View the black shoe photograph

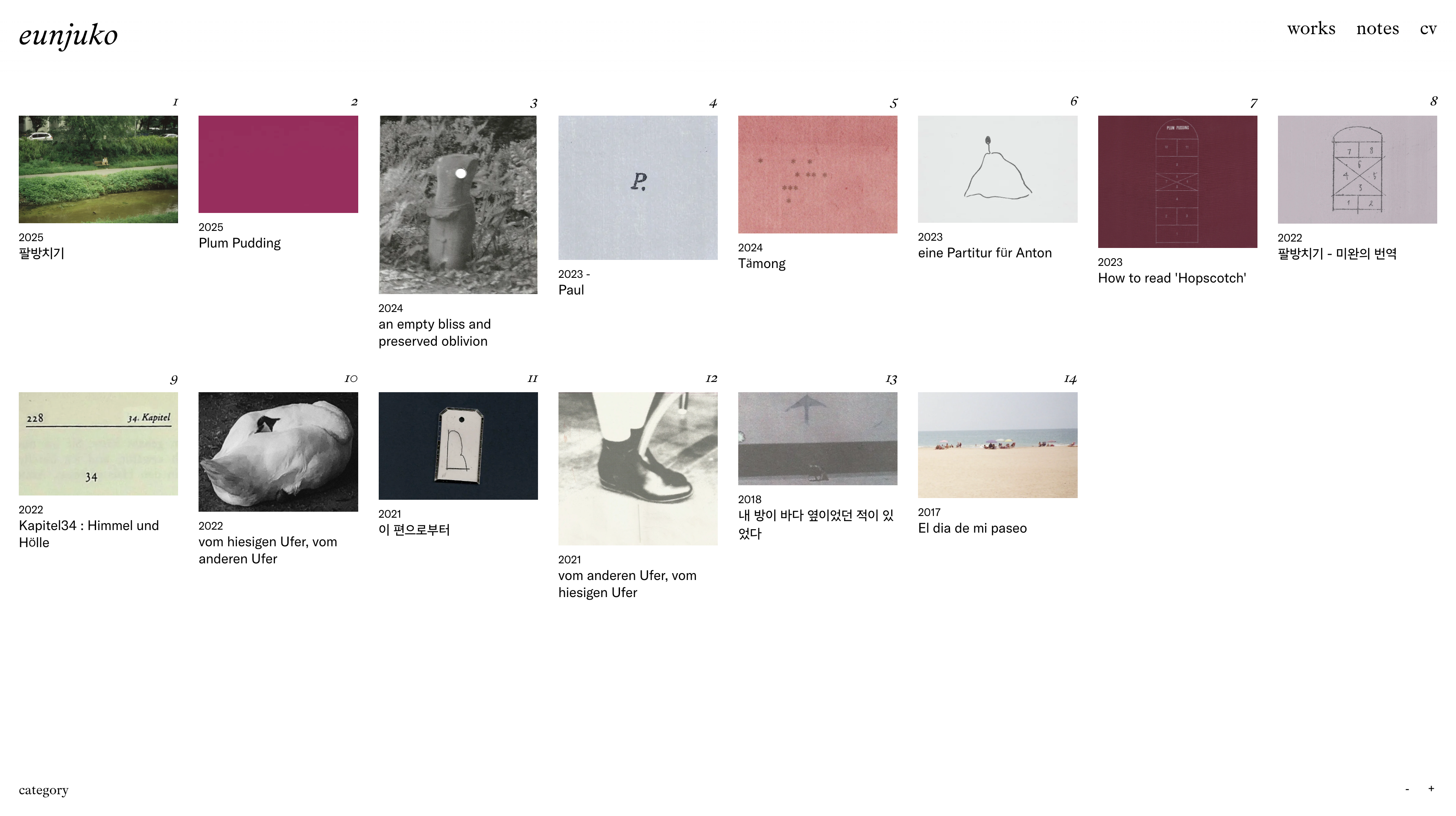[x=637, y=469]
